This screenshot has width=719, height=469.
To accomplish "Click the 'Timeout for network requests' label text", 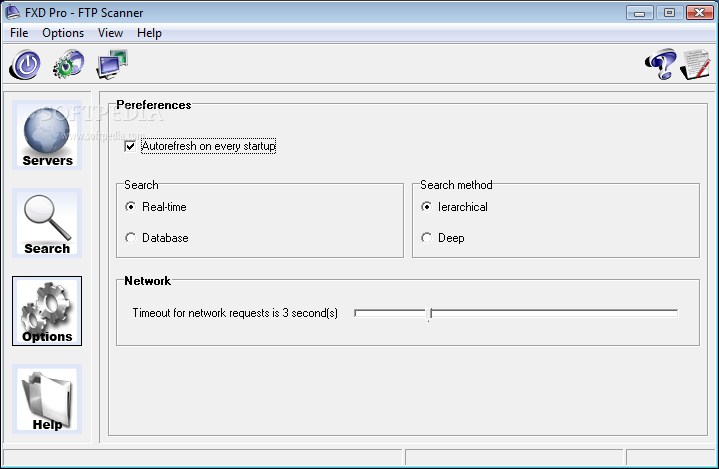I will pos(235,313).
